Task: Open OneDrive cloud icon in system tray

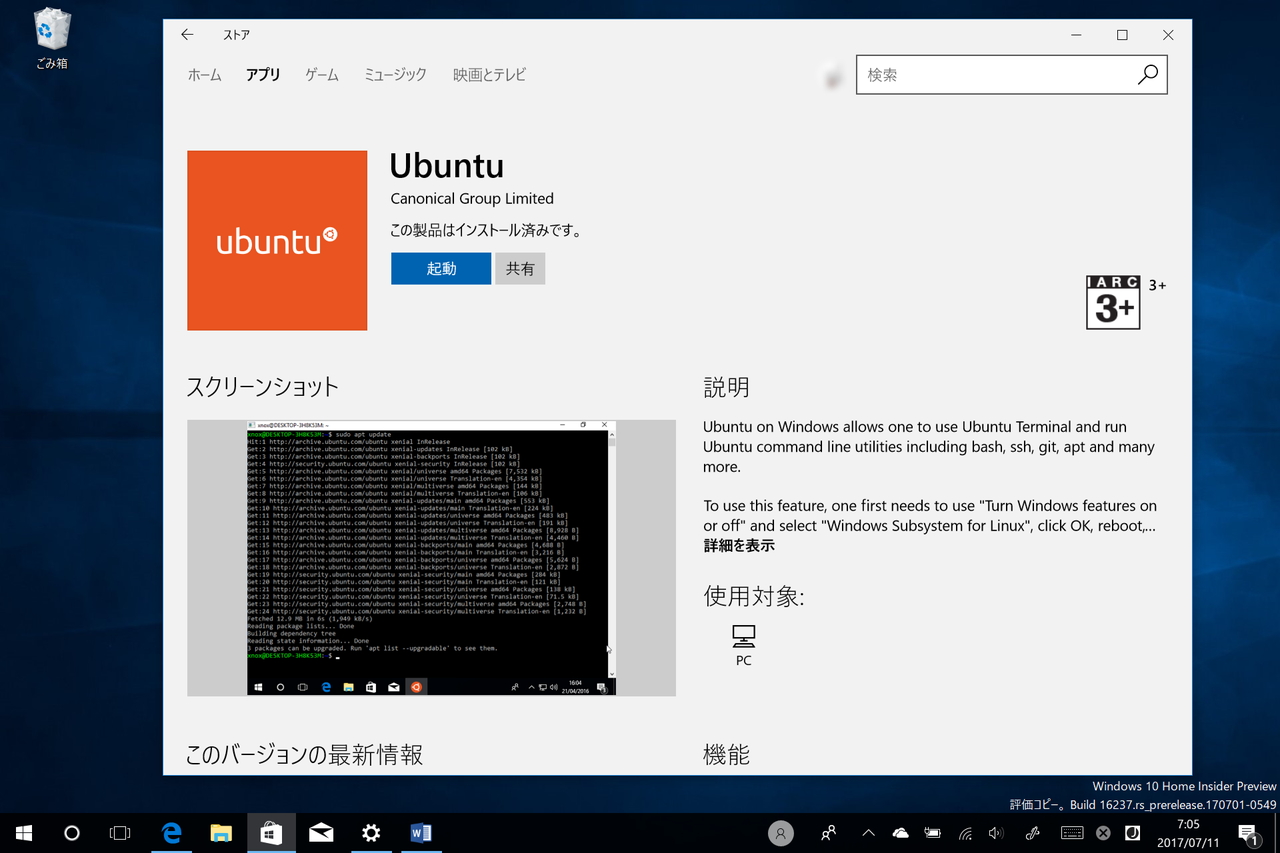Action: pyautogui.click(x=900, y=832)
